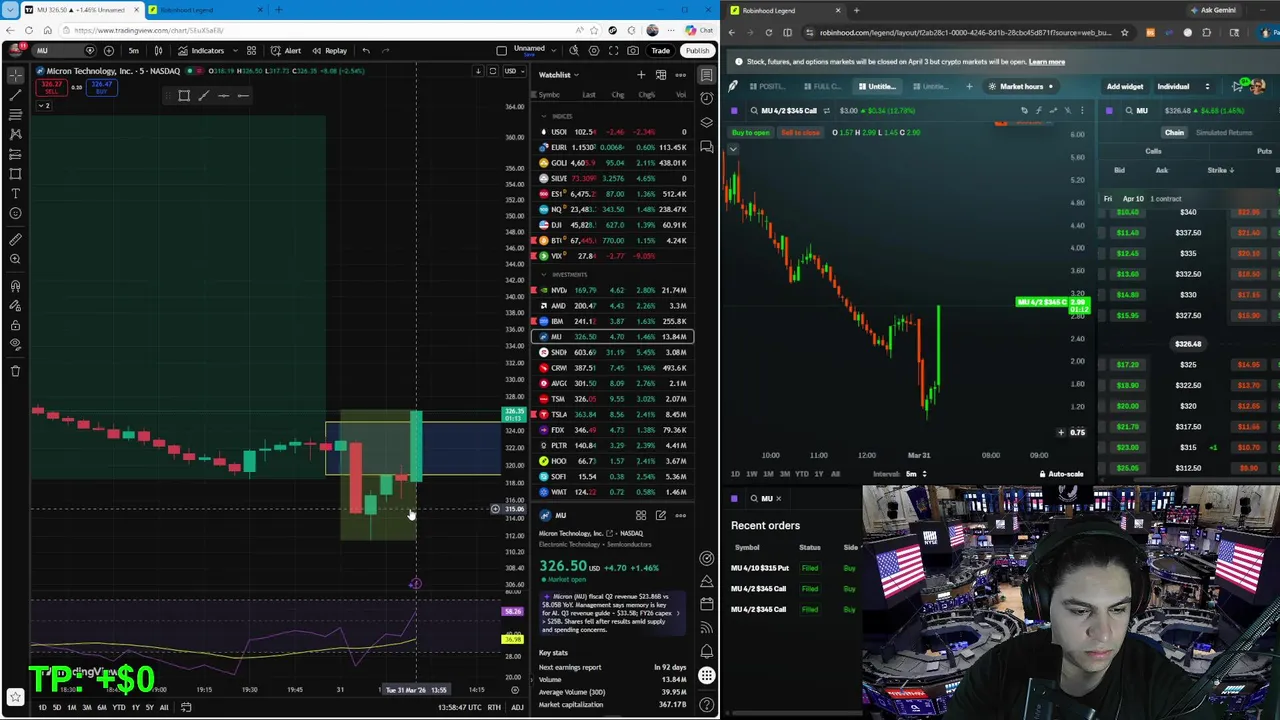Toggle Market hours setting in Robinhood
This screenshot has width=1280, height=720.
pos(1020,86)
